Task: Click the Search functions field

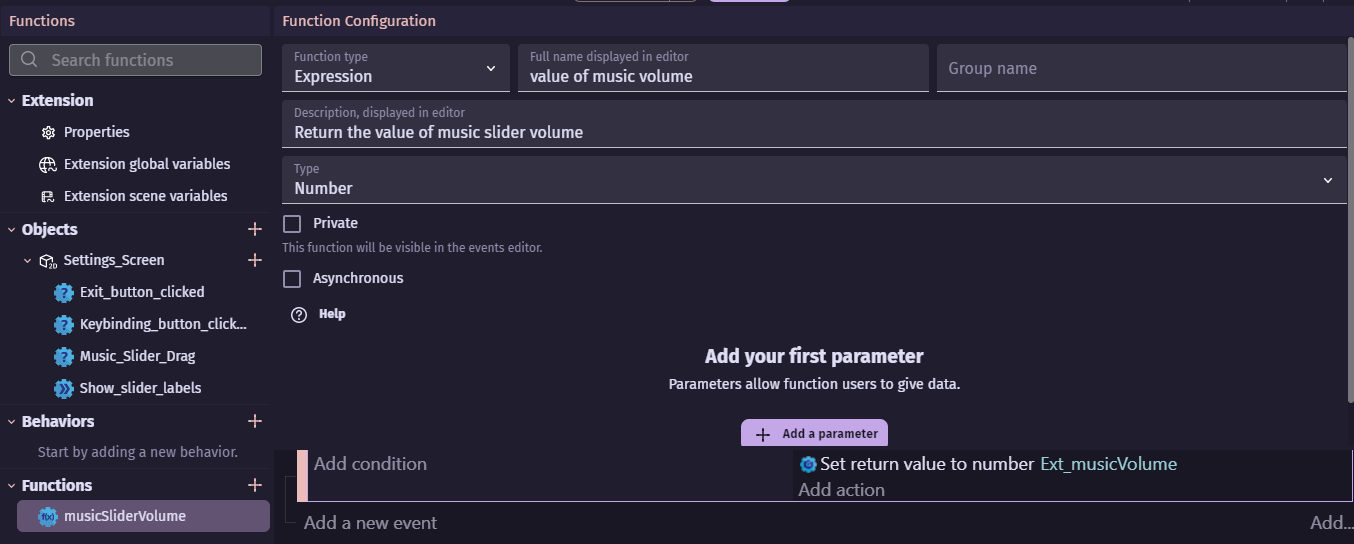Action: pos(136,60)
